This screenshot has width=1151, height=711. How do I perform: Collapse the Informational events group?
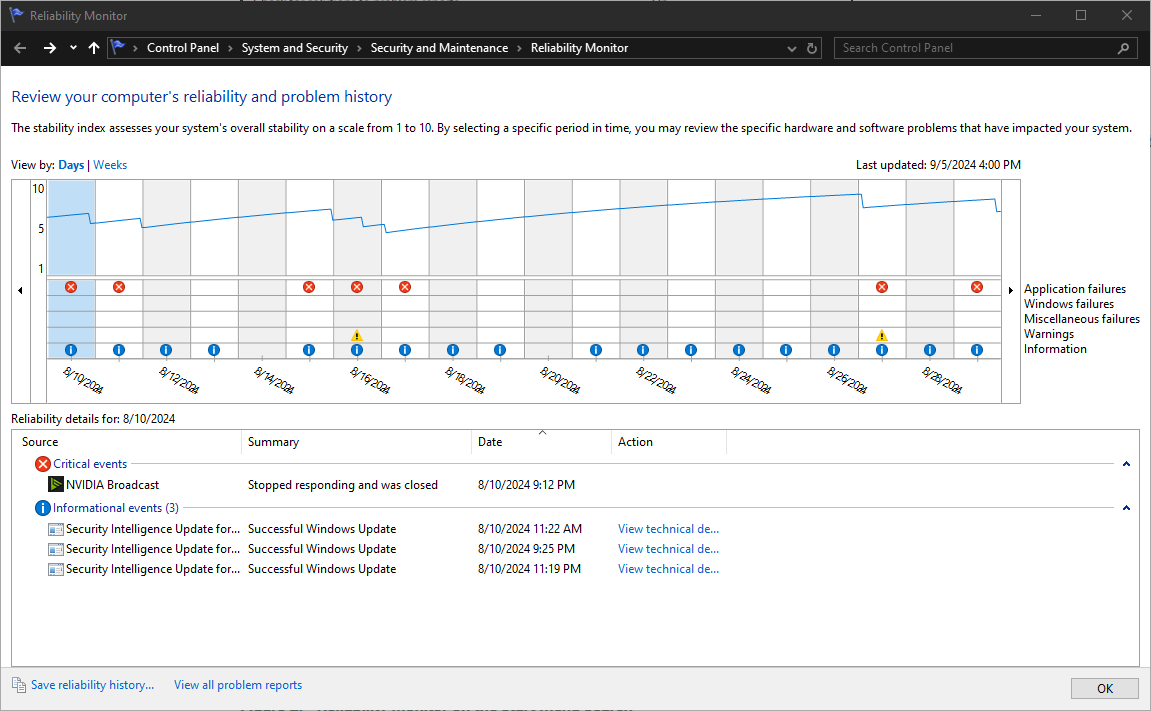pyautogui.click(x=1126, y=507)
